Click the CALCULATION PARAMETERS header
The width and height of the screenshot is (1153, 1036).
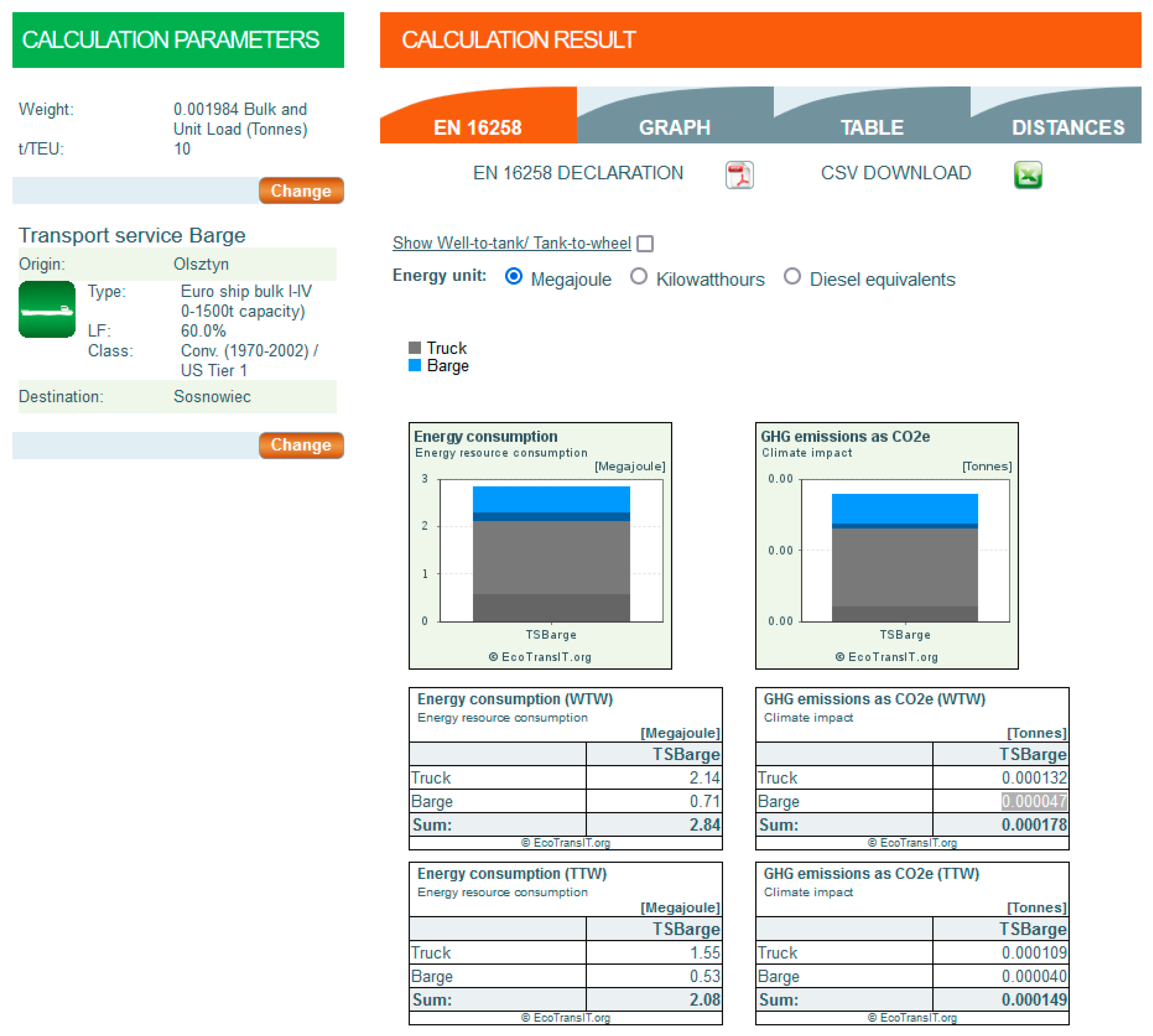pyautogui.click(x=178, y=40)
